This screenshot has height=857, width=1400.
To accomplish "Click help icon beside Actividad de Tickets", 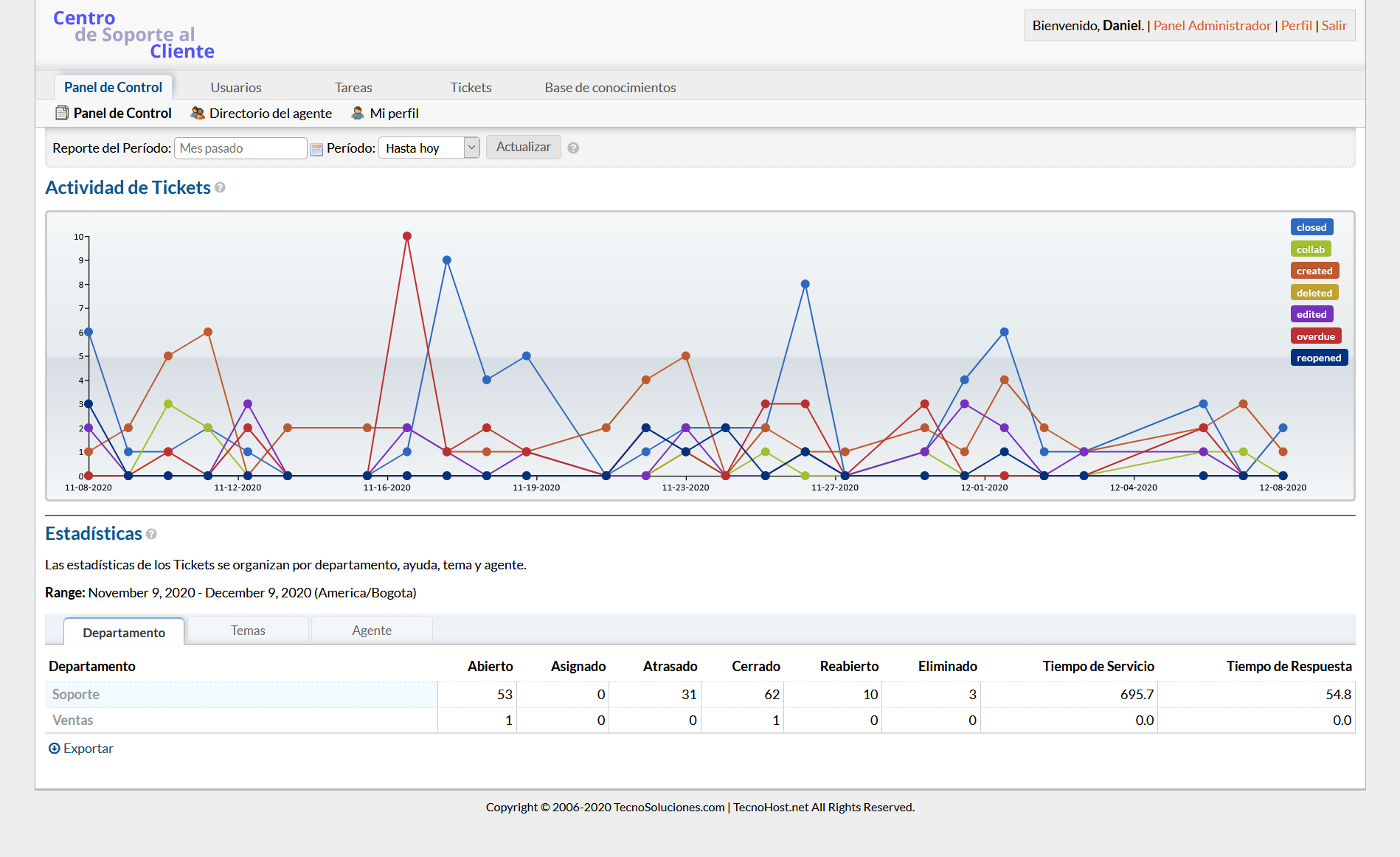I will (220, 188).
